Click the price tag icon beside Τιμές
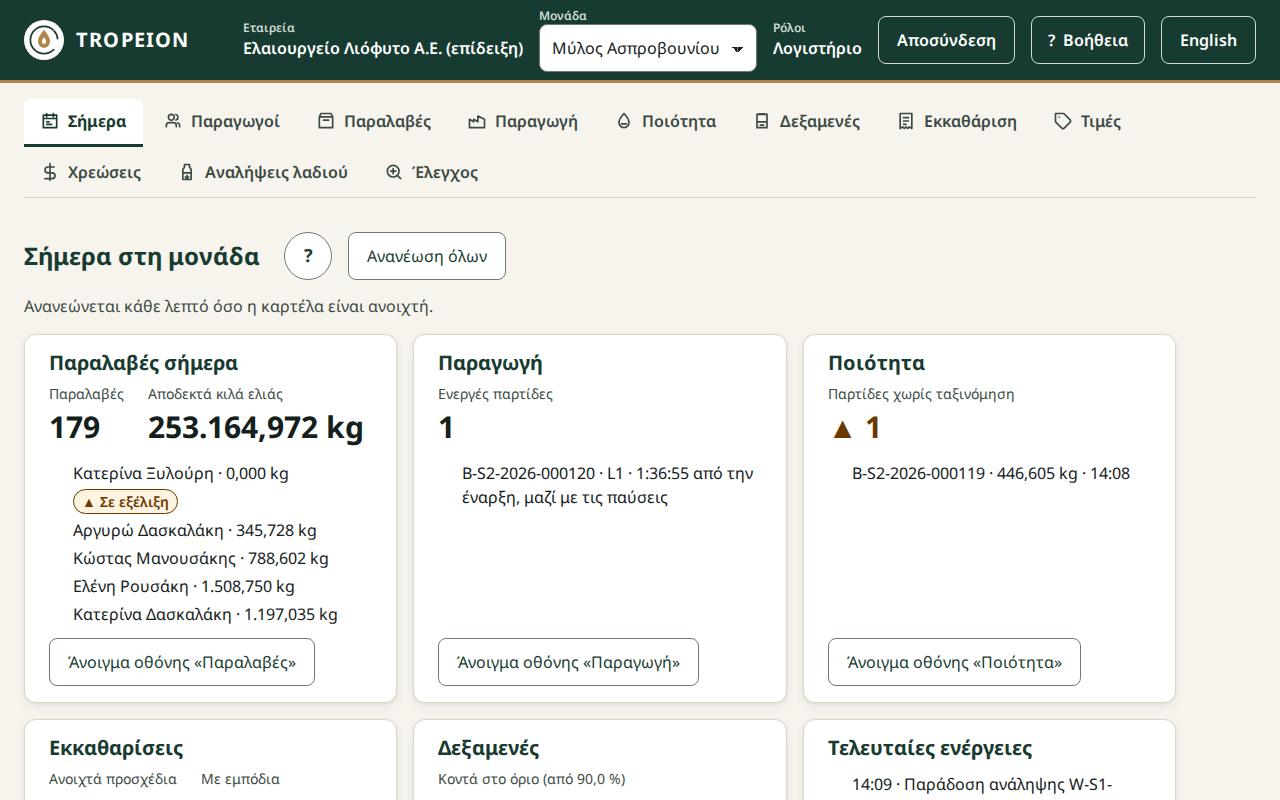Image resolution: width=1280 pixels, height=800 pixels. point(1063,121)
